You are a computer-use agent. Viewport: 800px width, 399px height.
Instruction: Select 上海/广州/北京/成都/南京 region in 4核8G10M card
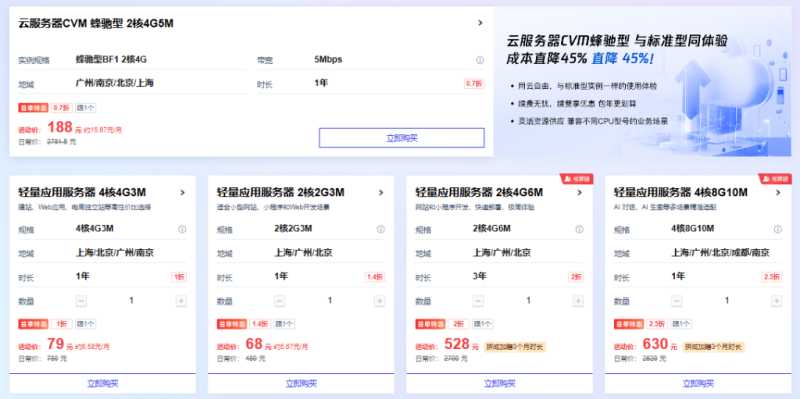[720, 252]
